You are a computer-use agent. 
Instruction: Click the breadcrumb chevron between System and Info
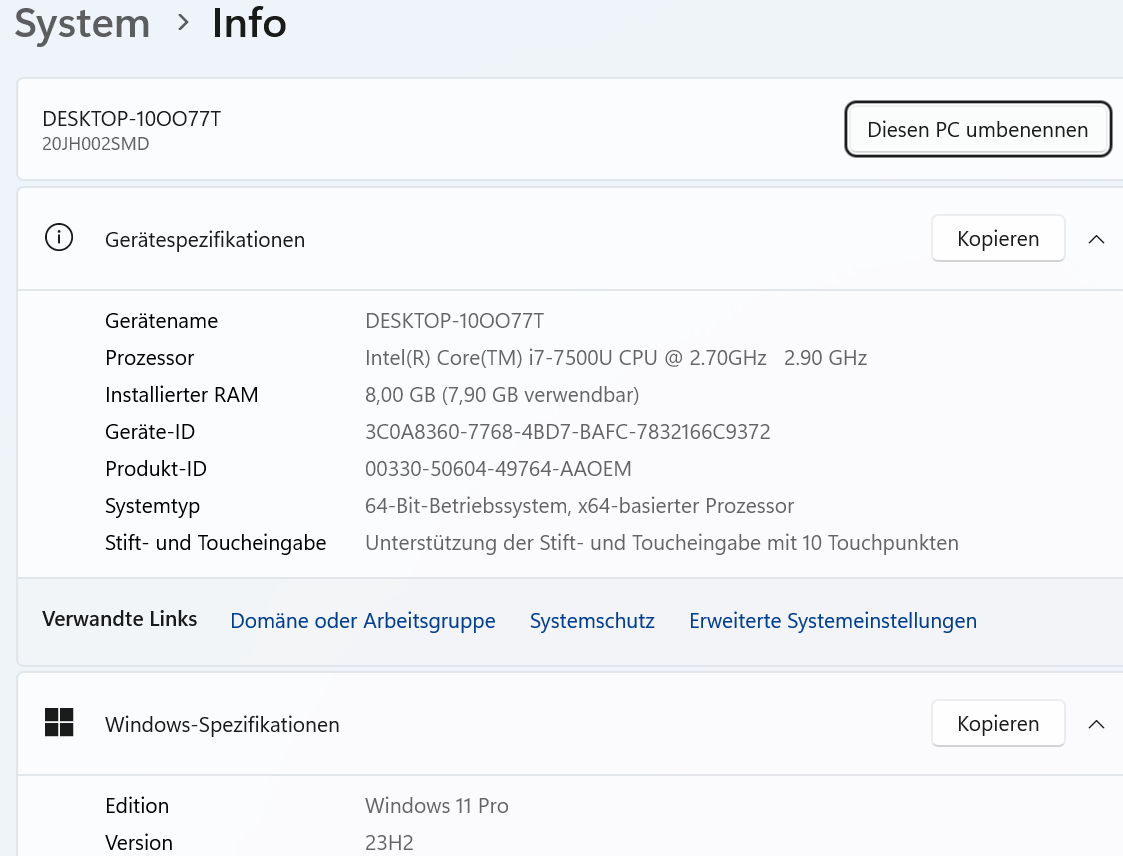click(x=183, y=23)
